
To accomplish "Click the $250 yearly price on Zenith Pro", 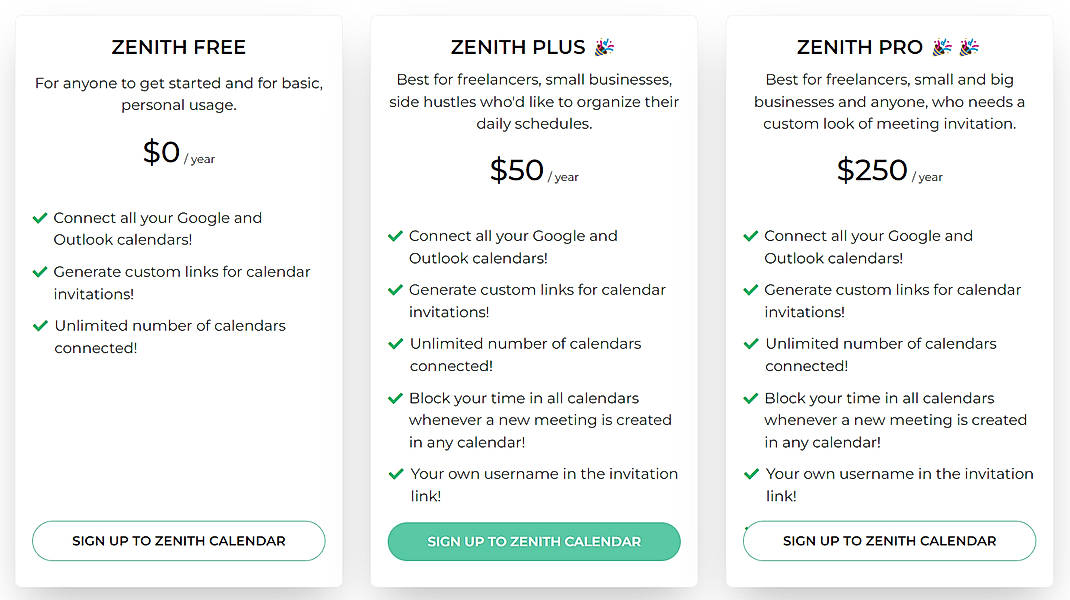I will pos(888,170).
